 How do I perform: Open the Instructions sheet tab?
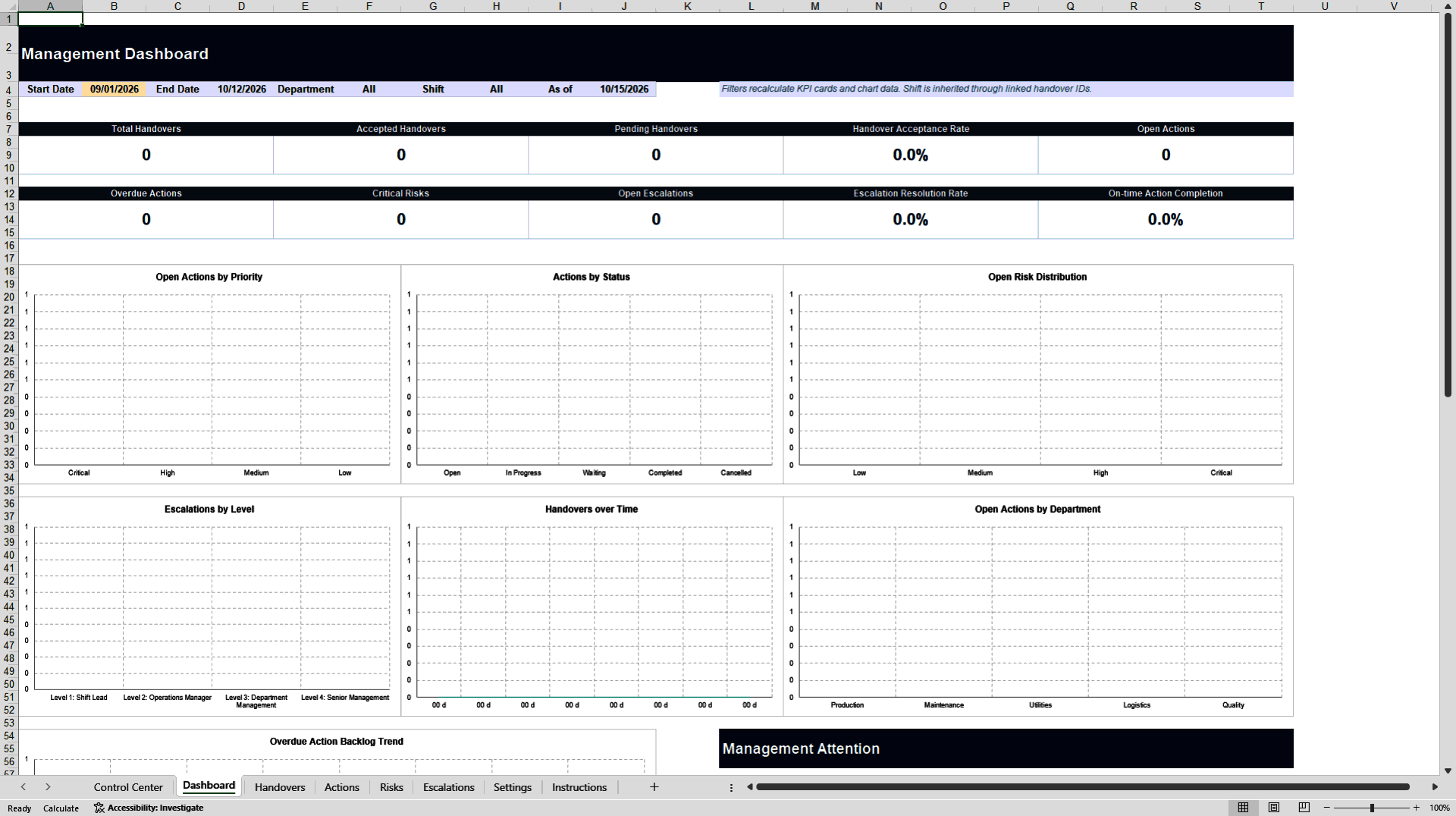(579, 787)
